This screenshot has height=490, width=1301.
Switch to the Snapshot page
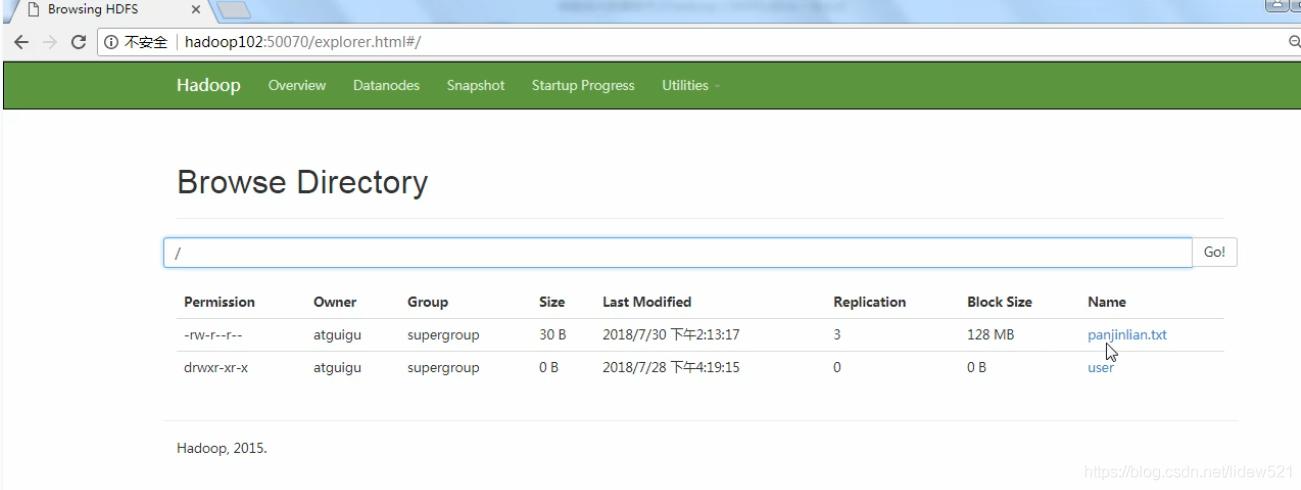point(475,86)
